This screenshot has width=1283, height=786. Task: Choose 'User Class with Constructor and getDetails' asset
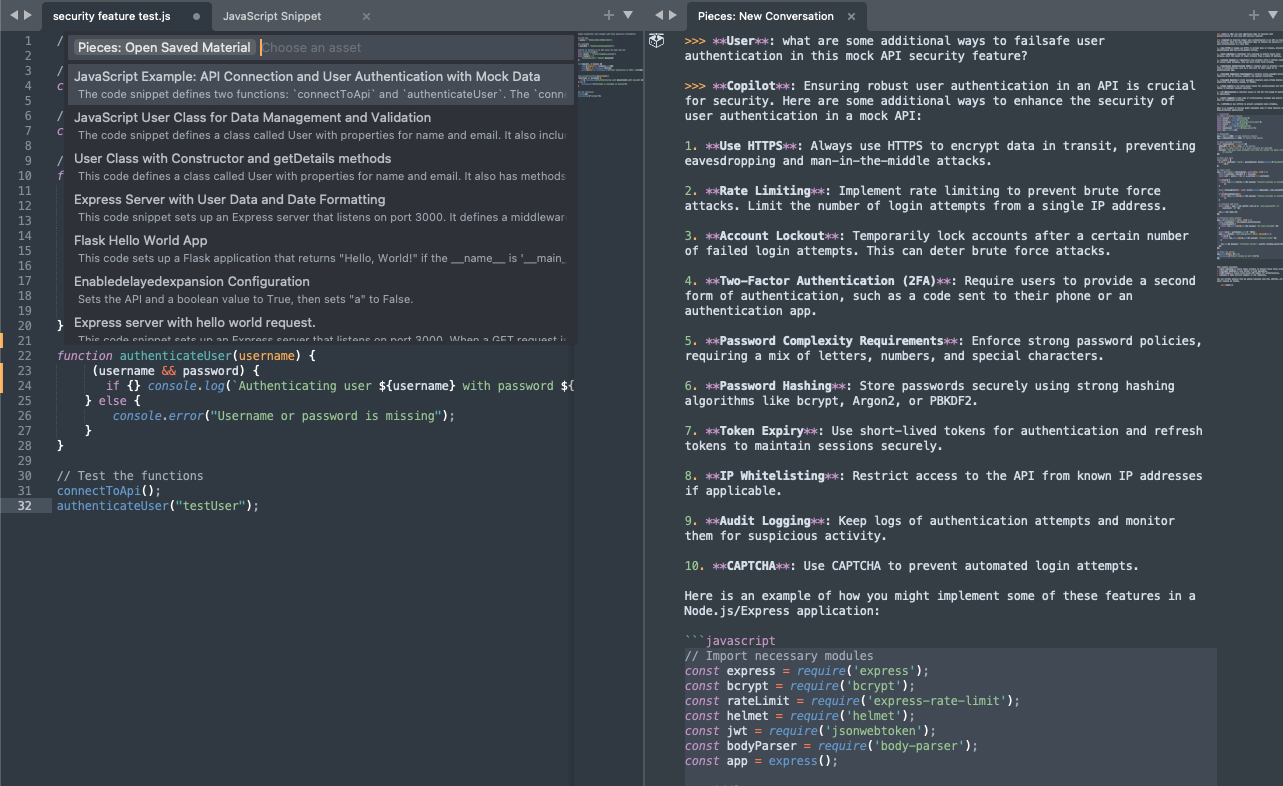point(321,166)
